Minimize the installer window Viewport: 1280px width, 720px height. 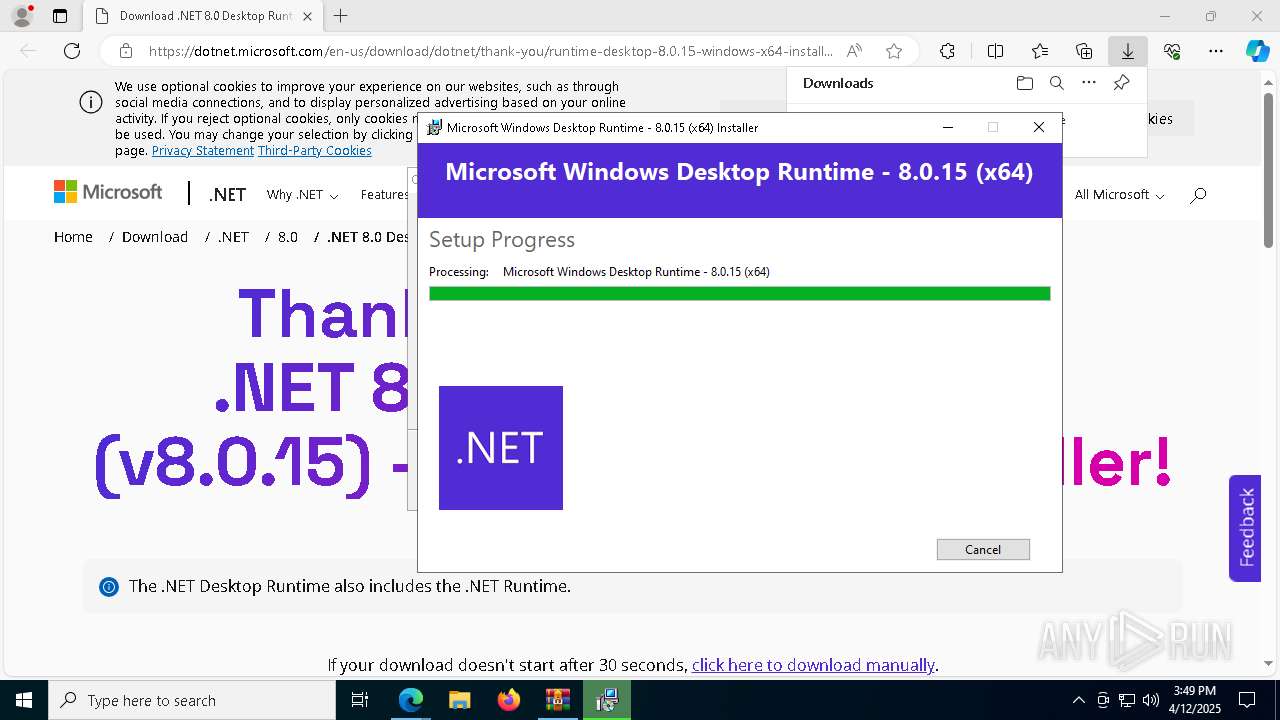point(948,127)
